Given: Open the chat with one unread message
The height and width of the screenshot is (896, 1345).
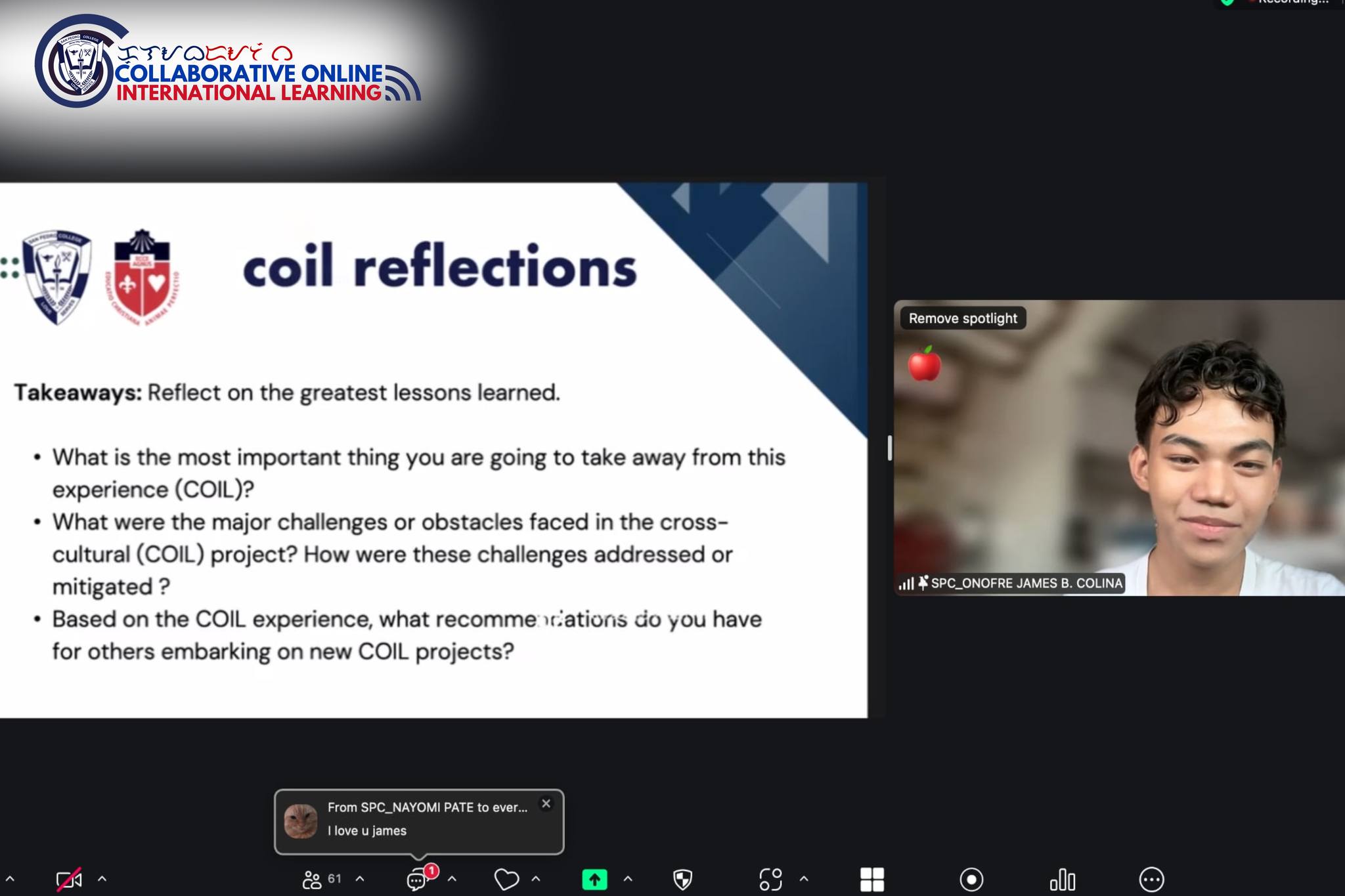Looking at the screenshot, I should [420, 879].
